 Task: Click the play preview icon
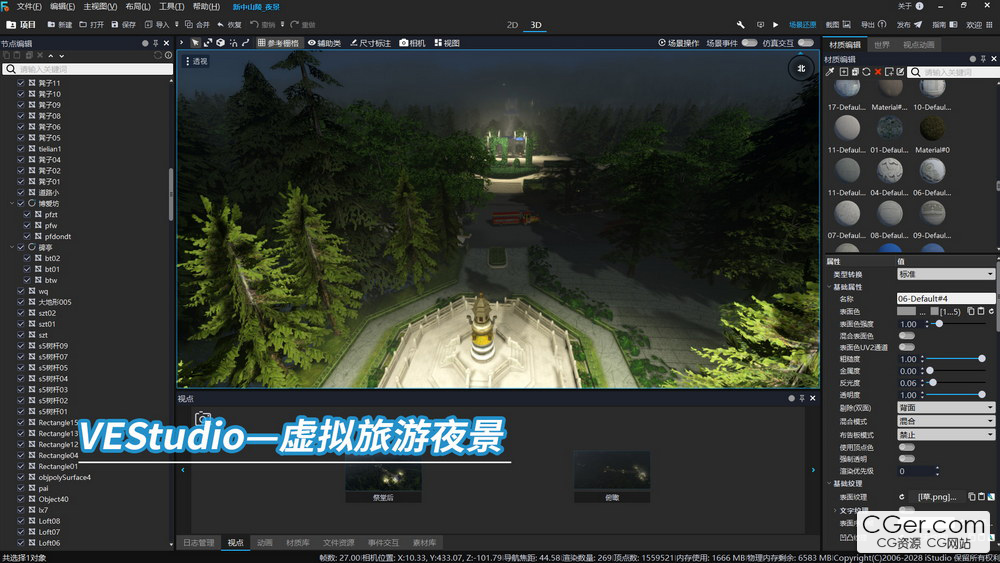(776, 25)
